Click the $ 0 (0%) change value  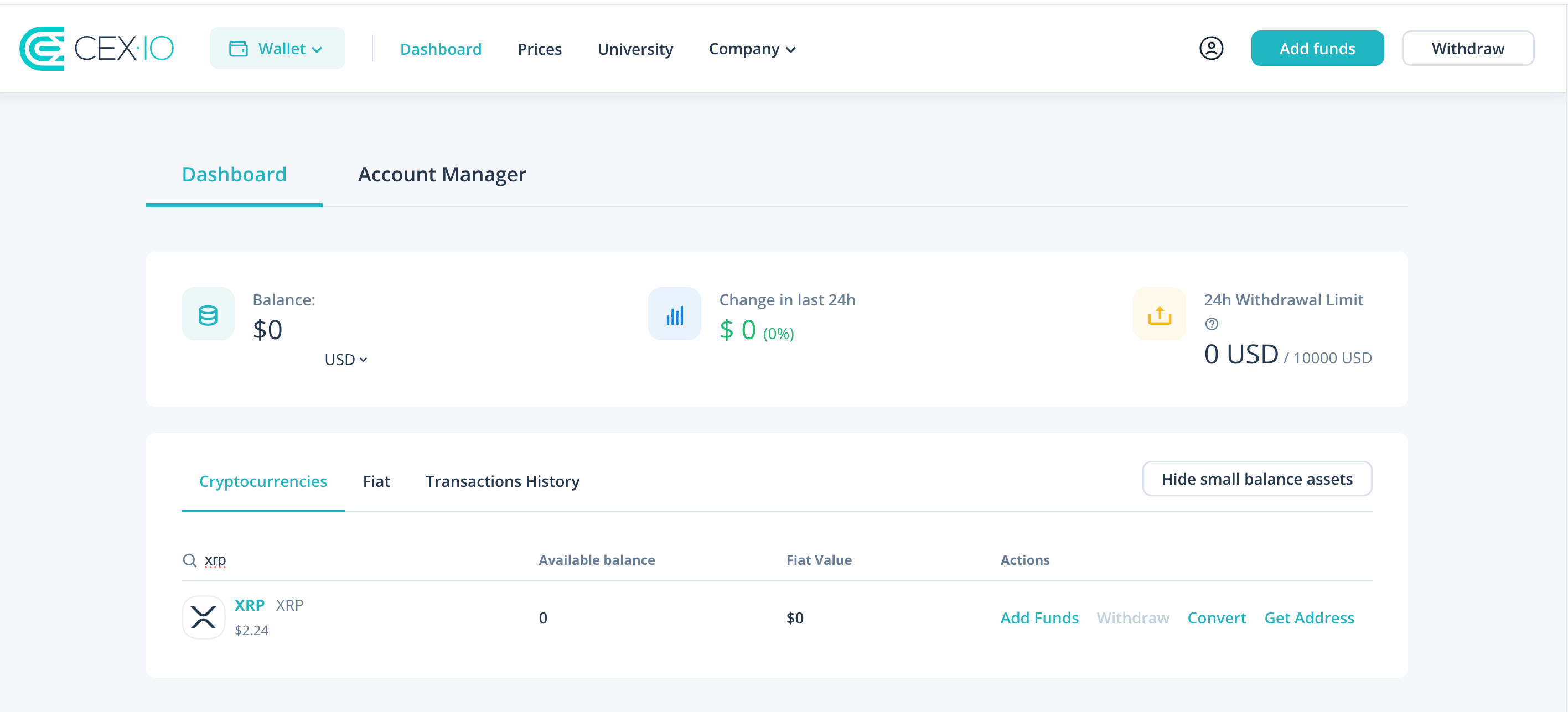tap(757, 330)
